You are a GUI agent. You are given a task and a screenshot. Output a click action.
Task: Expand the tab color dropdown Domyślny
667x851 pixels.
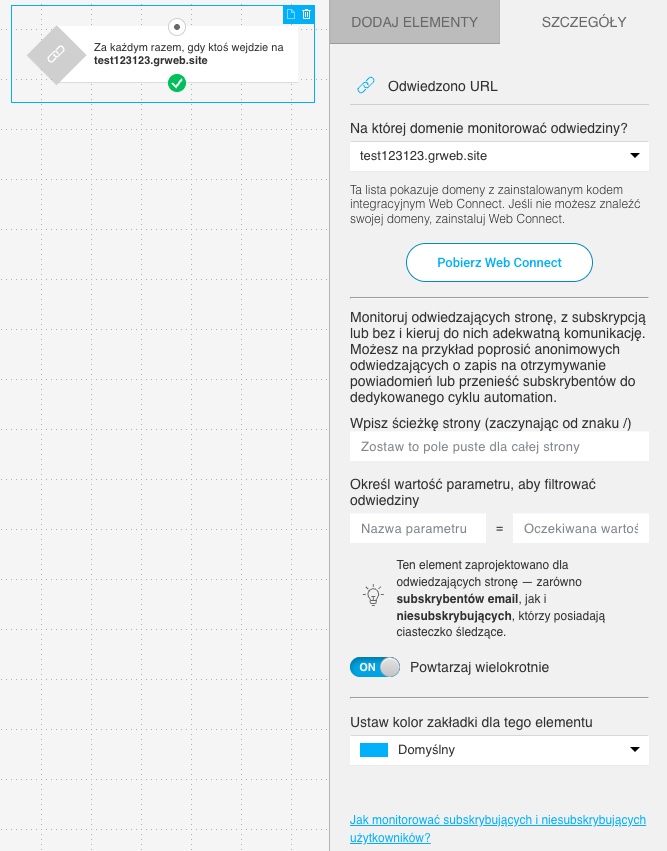pos(499,749)
